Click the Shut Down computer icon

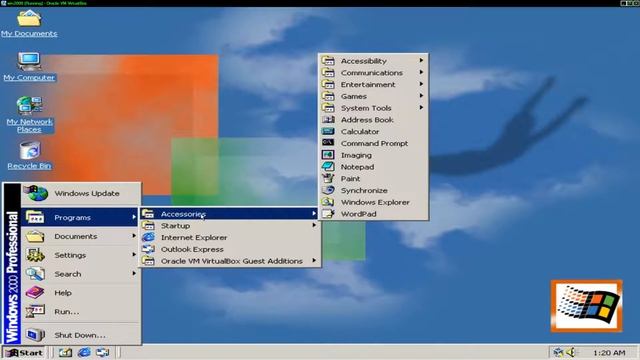[35, 335]
